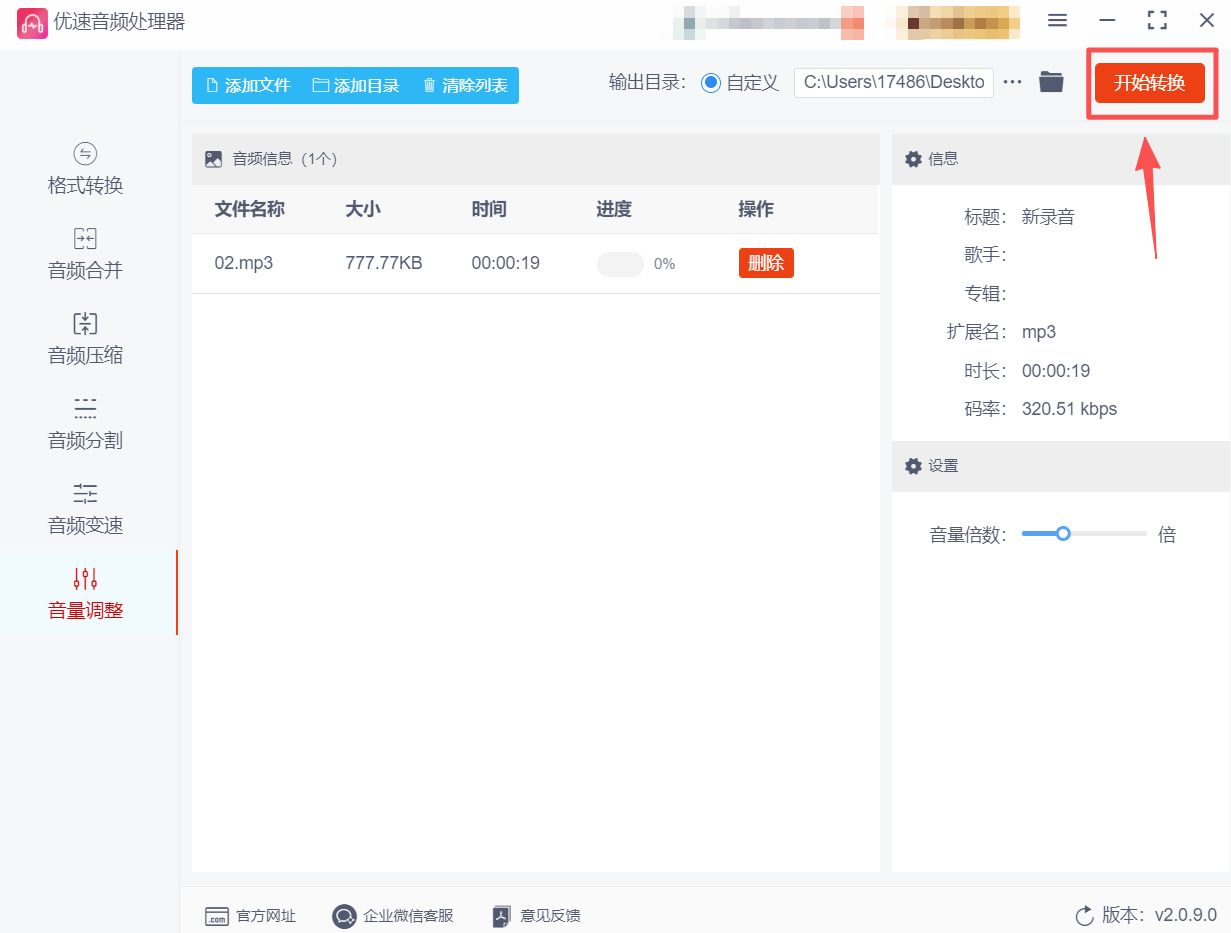Viewport: 1231px width, 933px height.
Task: Switch to 音频压缩 audio compression
Action: click(x=85, y=340)
